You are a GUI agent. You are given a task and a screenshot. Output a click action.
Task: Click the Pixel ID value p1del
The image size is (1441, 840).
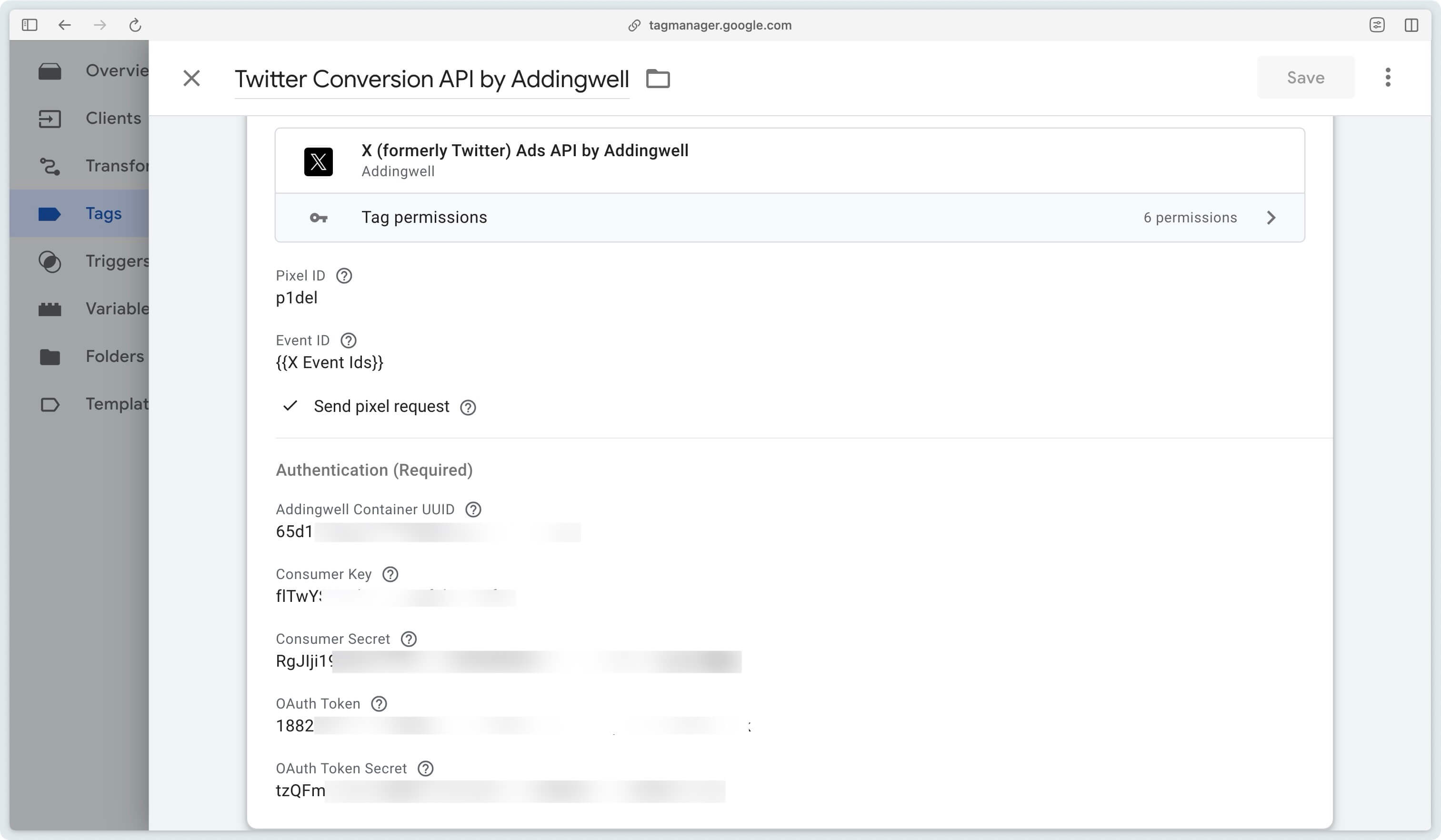(x=296, y=298)
